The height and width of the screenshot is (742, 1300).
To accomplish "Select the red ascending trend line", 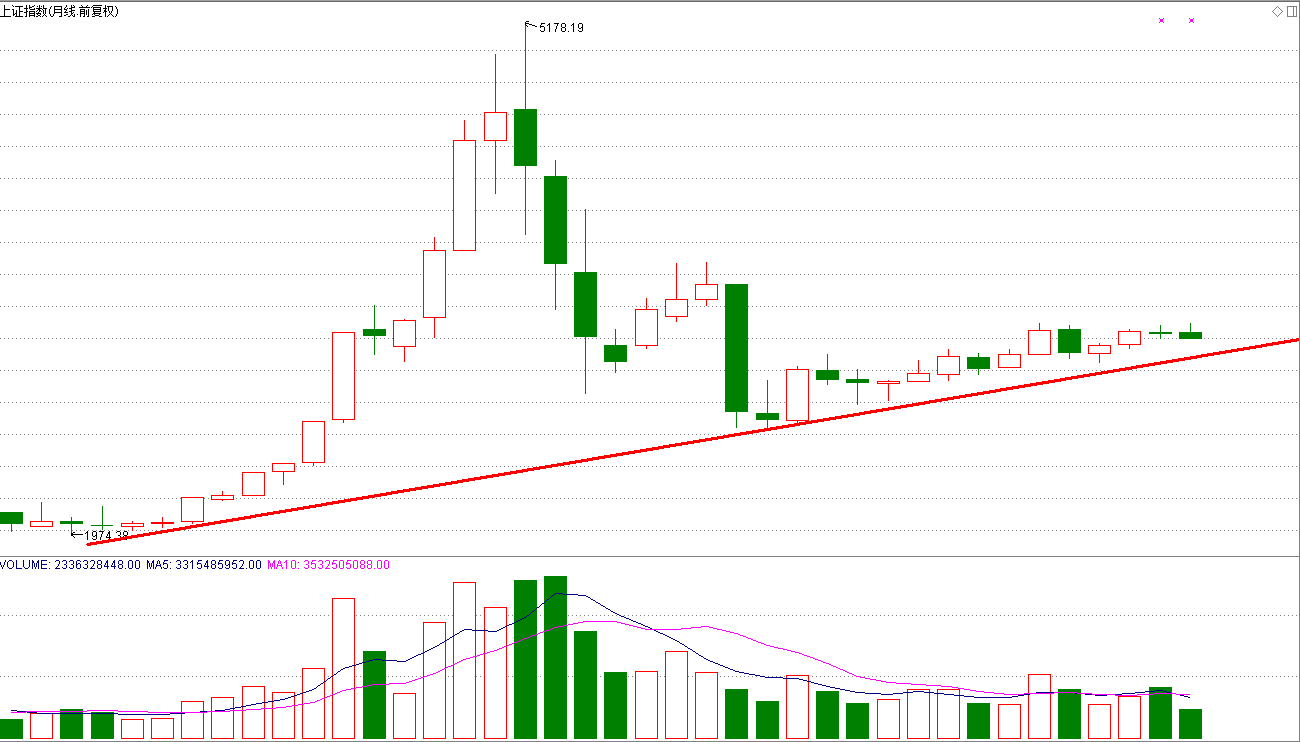I will (x=693, y=442).
